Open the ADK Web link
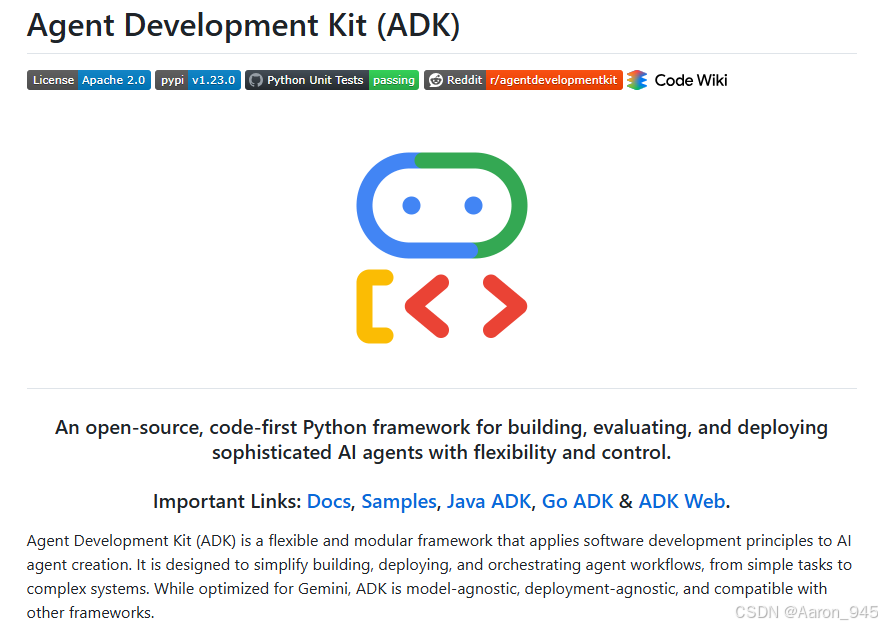 682,501
